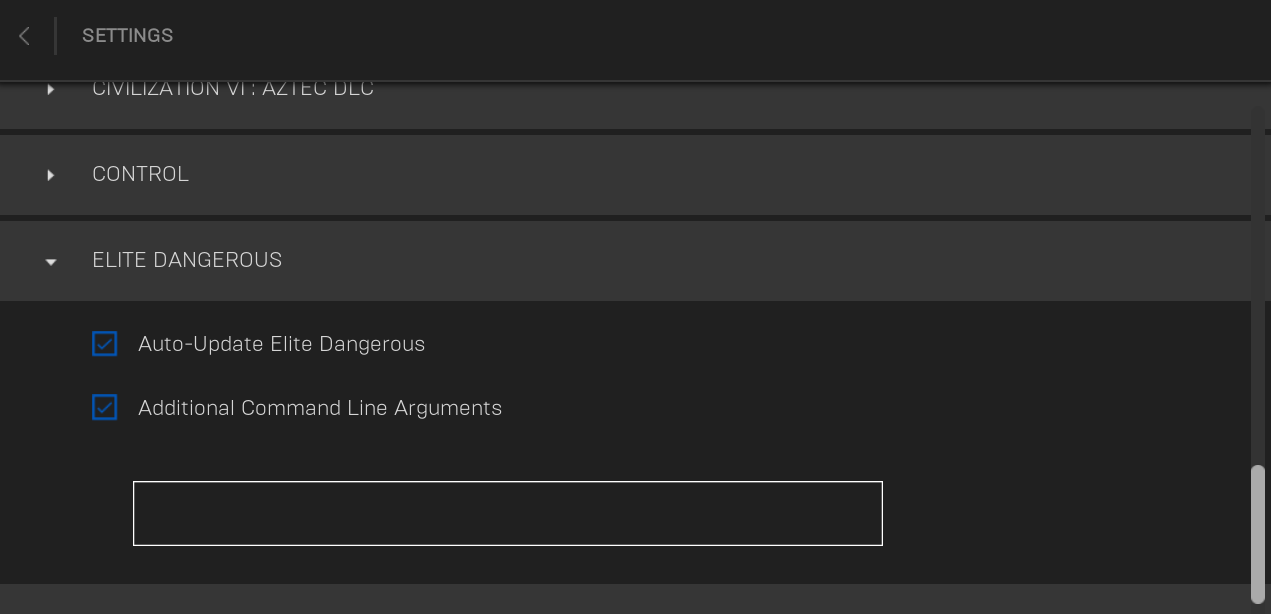
Task: Expand the Civilization VI Aztec DLC triangle
Action: click(x=50, y=89)
